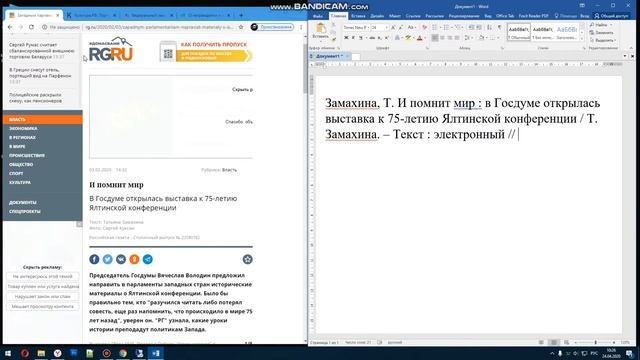Expand the Word styles gallery
Image resolution: width=640 pixels, height=360 pixels.
point(582,39)
